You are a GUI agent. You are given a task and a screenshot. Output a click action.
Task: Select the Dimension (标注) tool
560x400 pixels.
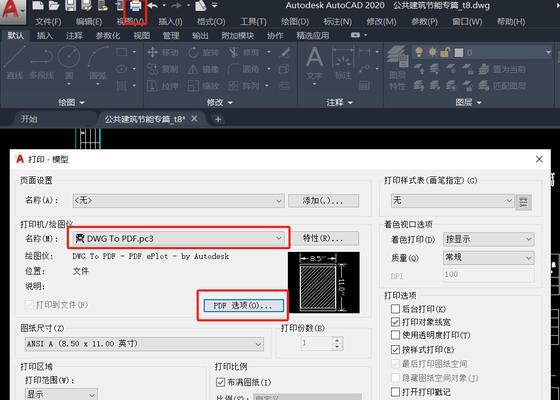click(x=343, y=64)
